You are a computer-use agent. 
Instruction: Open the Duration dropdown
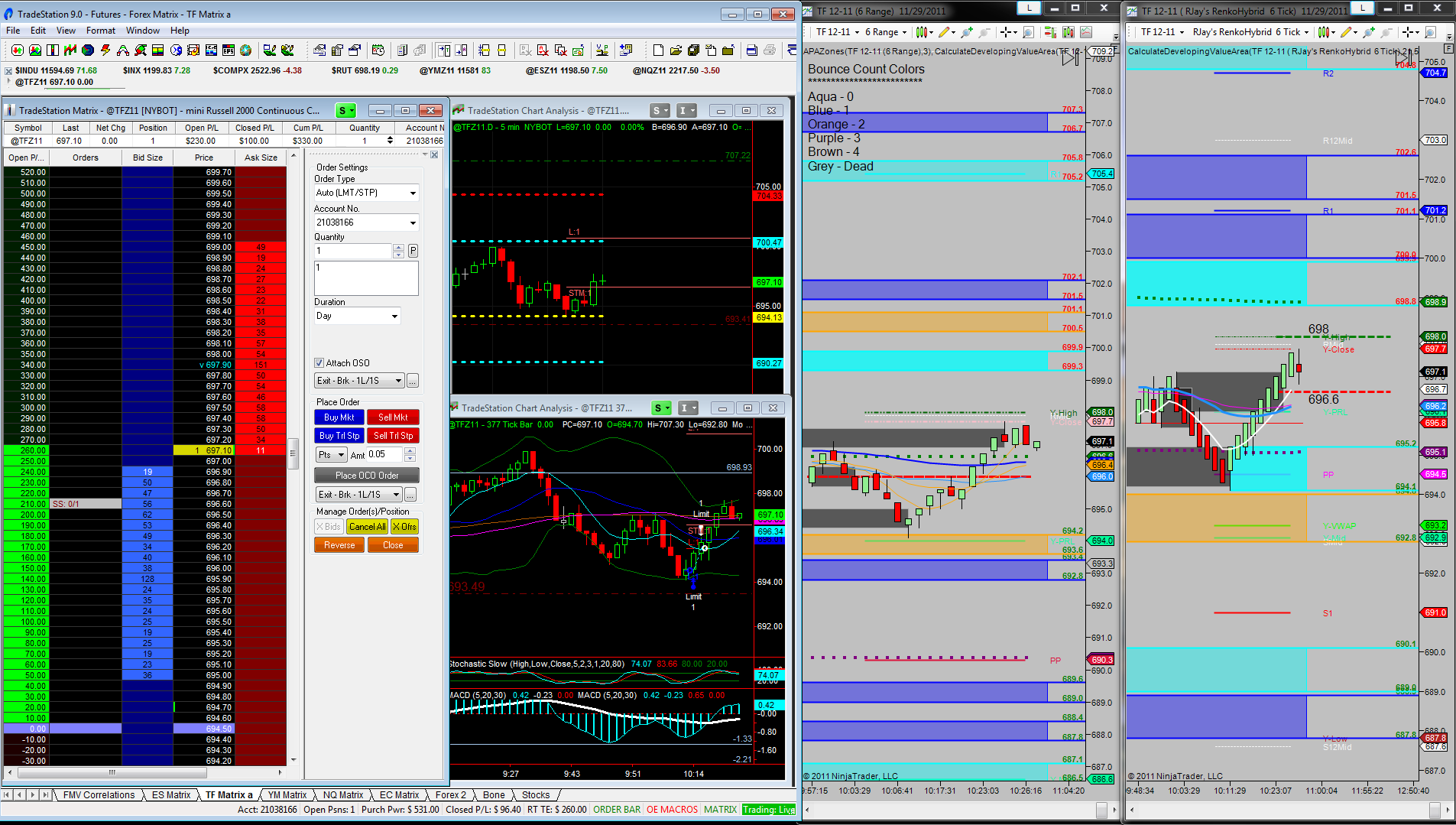pos(357,316)
